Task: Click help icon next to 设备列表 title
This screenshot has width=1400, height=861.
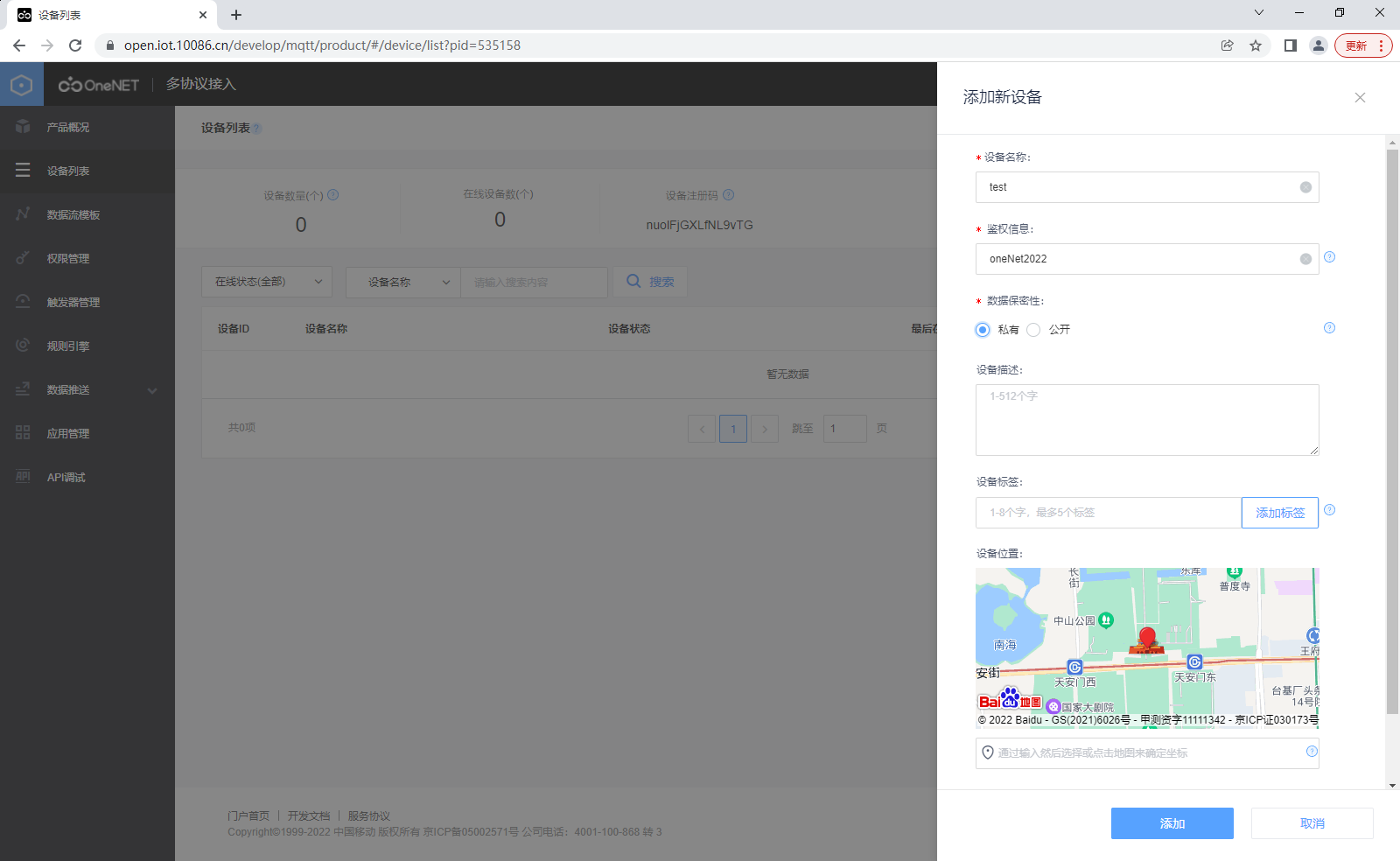Action: click(257, 129)
